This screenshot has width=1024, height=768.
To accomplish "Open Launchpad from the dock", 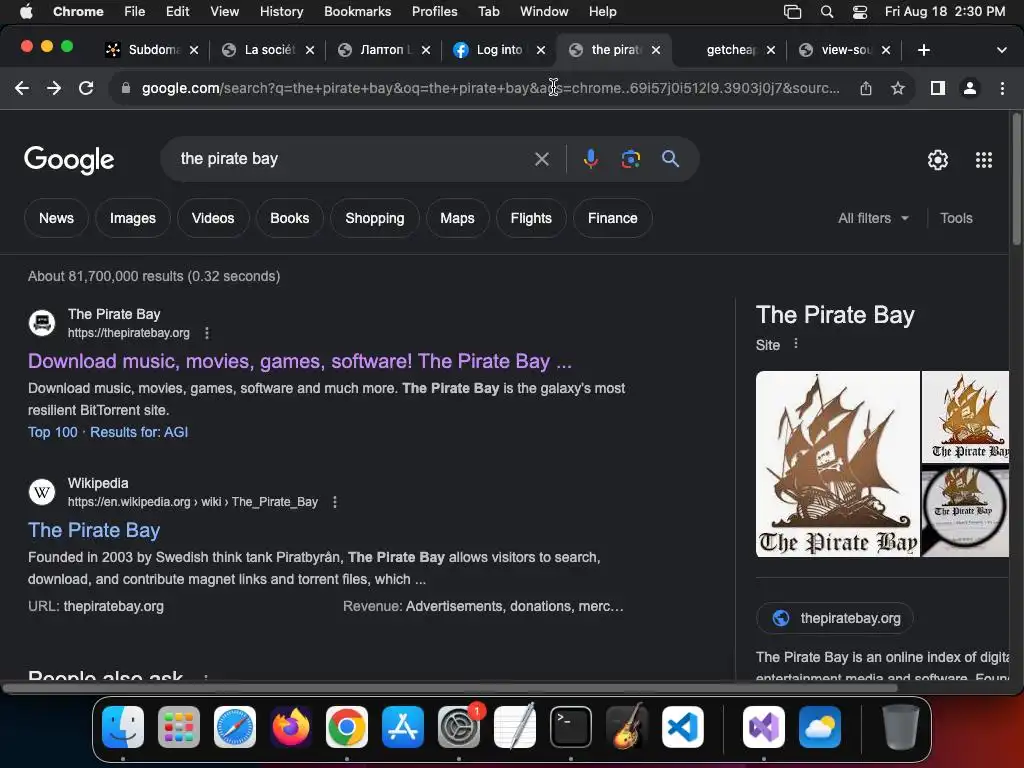I will pyautogui.click(x=179, y=727).
